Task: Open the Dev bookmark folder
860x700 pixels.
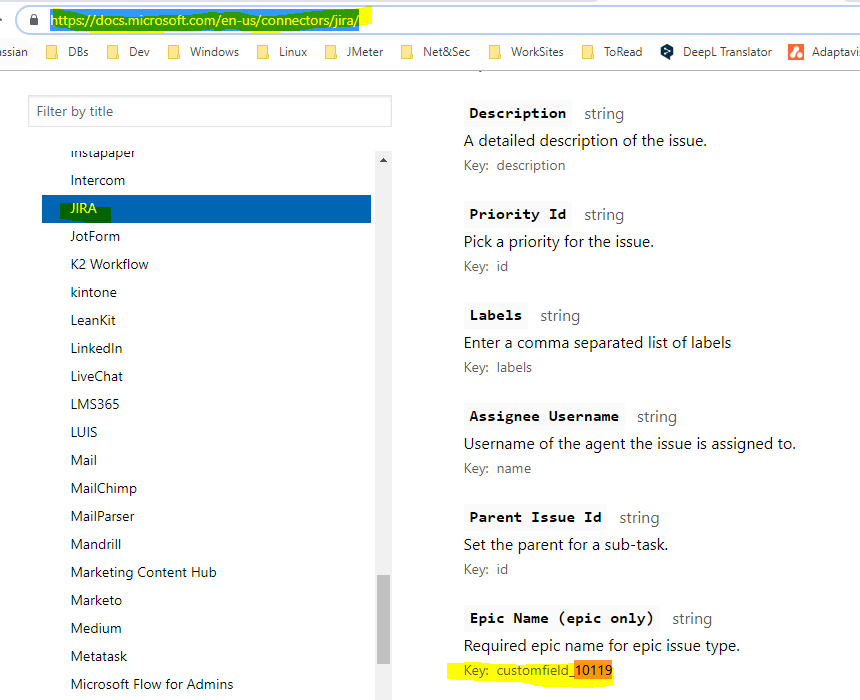Action: 128,52
